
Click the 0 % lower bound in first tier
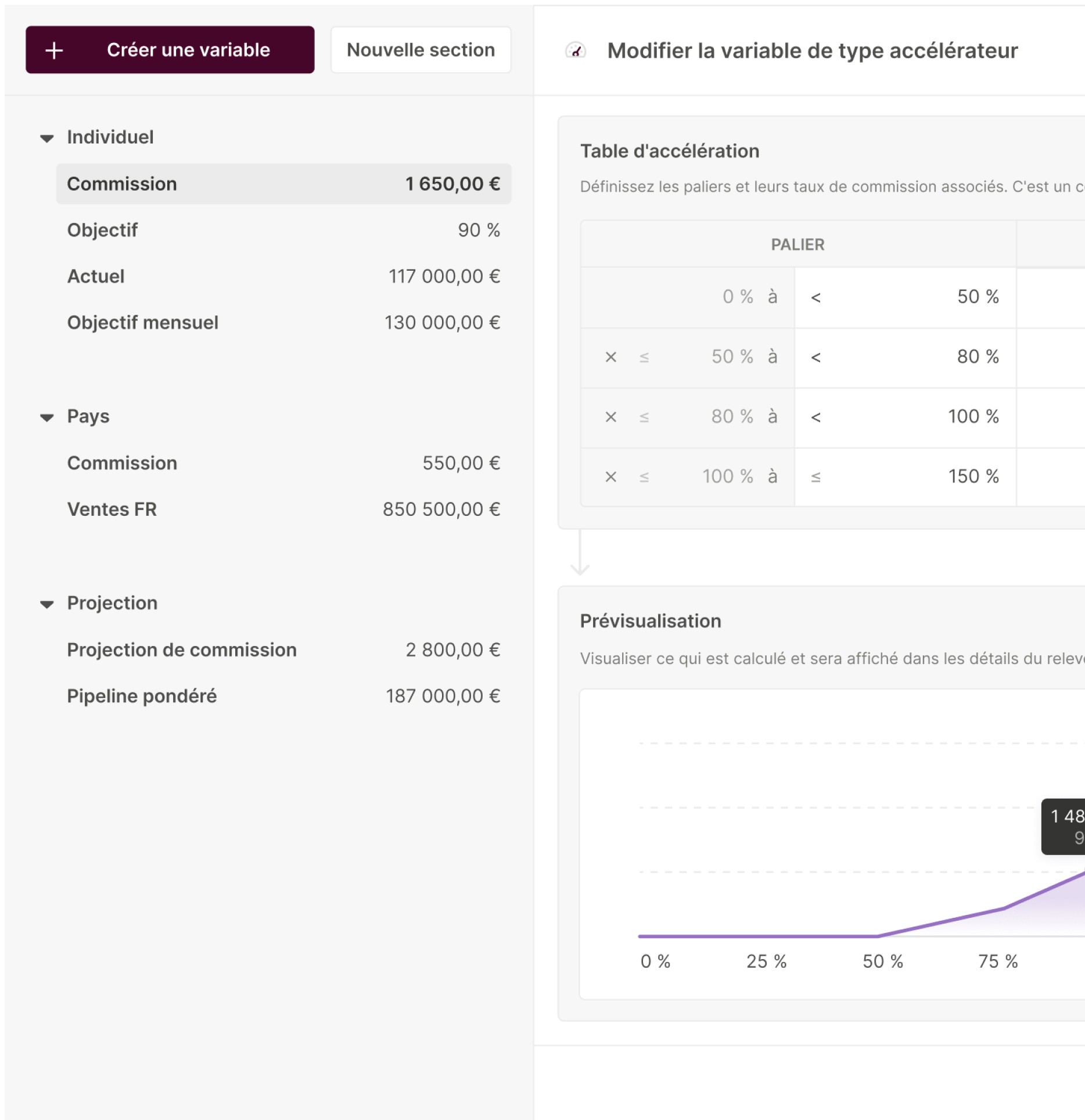coord(738,297)
